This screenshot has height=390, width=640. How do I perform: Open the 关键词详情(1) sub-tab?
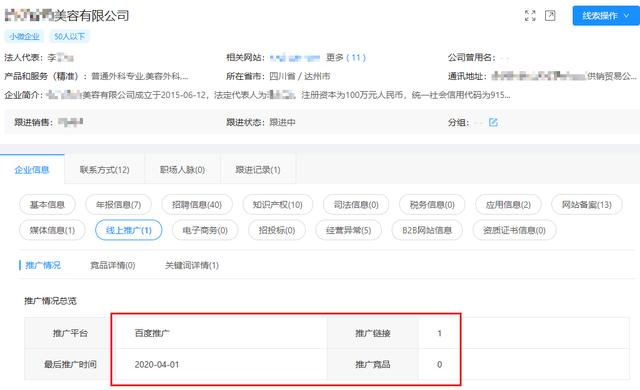pyautogui.click(x=192, y=265)
